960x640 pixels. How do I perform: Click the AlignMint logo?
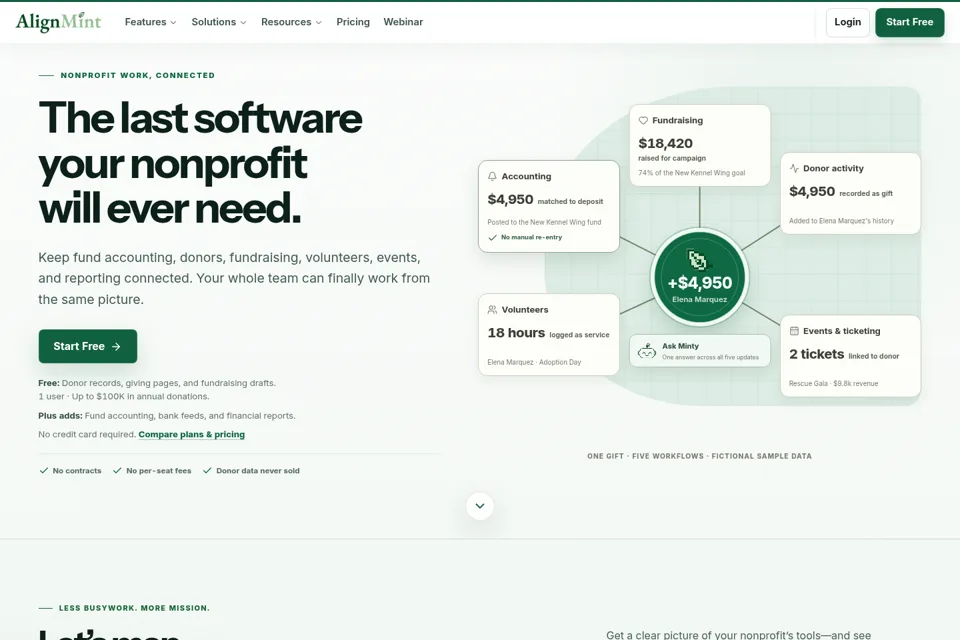tap(58, 22)
